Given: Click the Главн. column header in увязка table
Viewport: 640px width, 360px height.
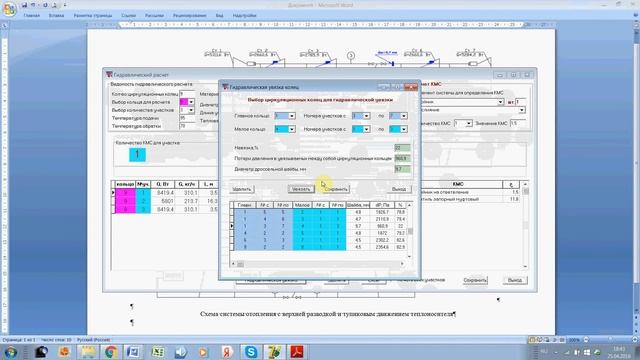Looking at the screenshot, I should point(244,205).
